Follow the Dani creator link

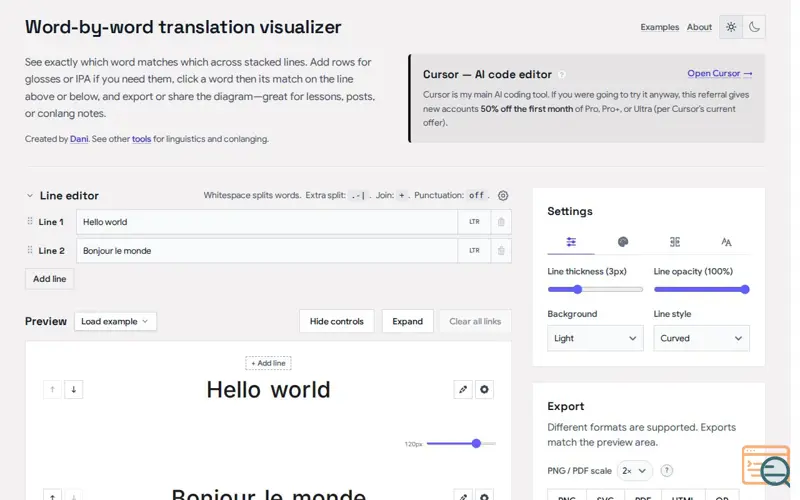pos(79,139)
